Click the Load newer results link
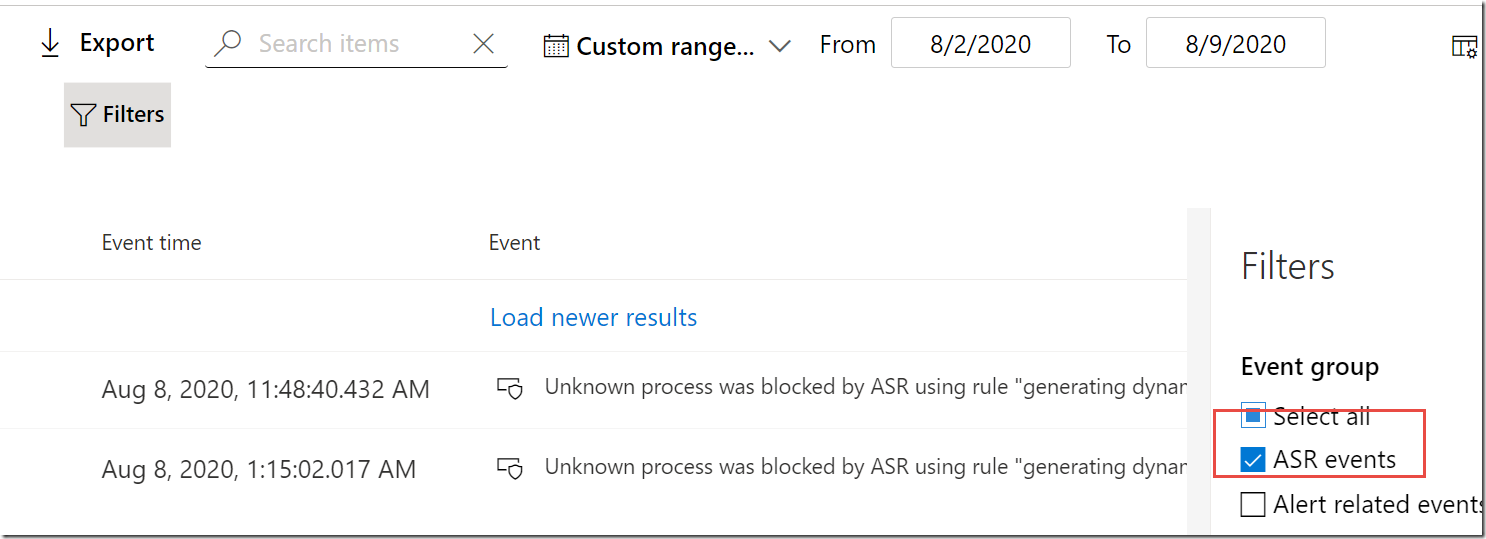 coord(593,318)
